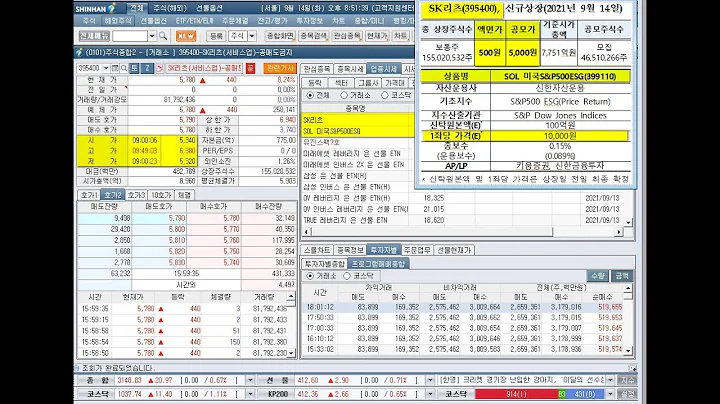Switch to the 체결 tab

184,195
